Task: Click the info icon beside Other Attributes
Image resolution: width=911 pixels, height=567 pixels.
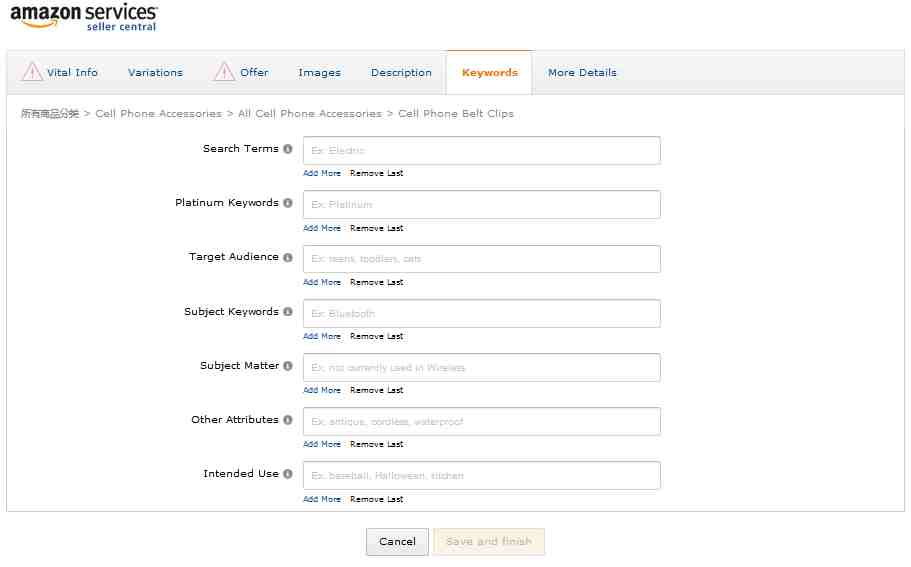Action: tap(288, 420)
